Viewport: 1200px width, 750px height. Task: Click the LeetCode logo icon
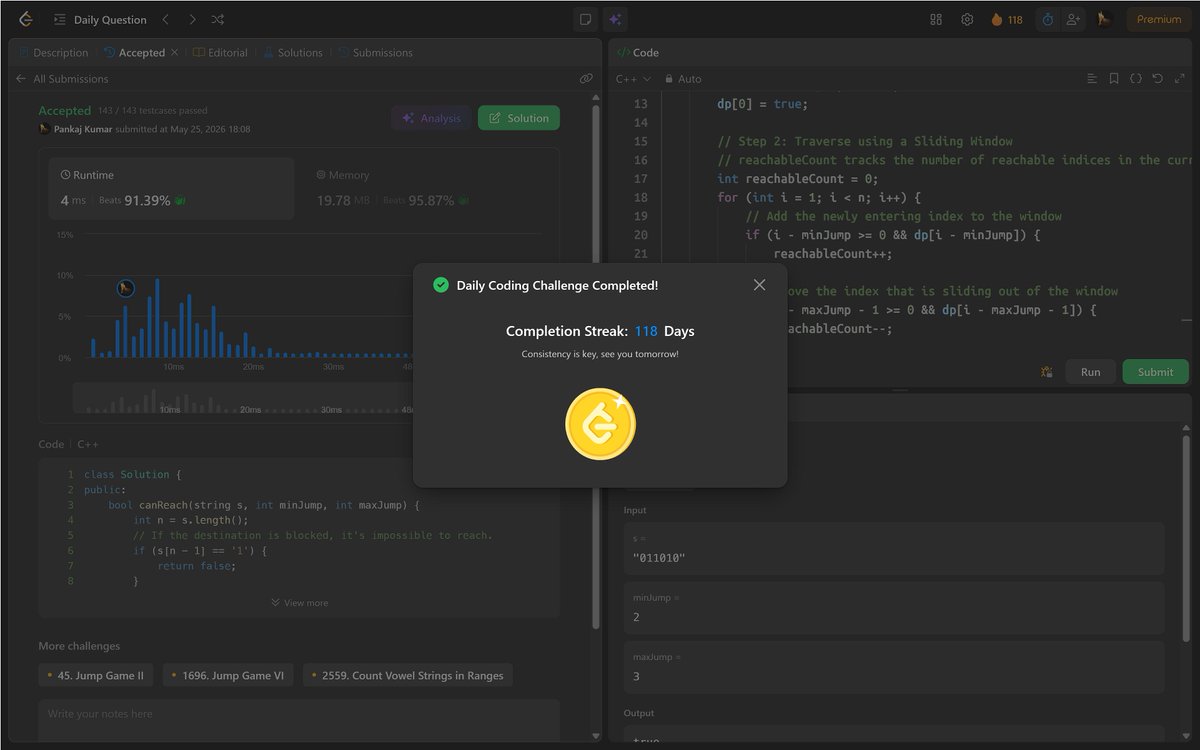pyautogui.click(x=25, y=19)
